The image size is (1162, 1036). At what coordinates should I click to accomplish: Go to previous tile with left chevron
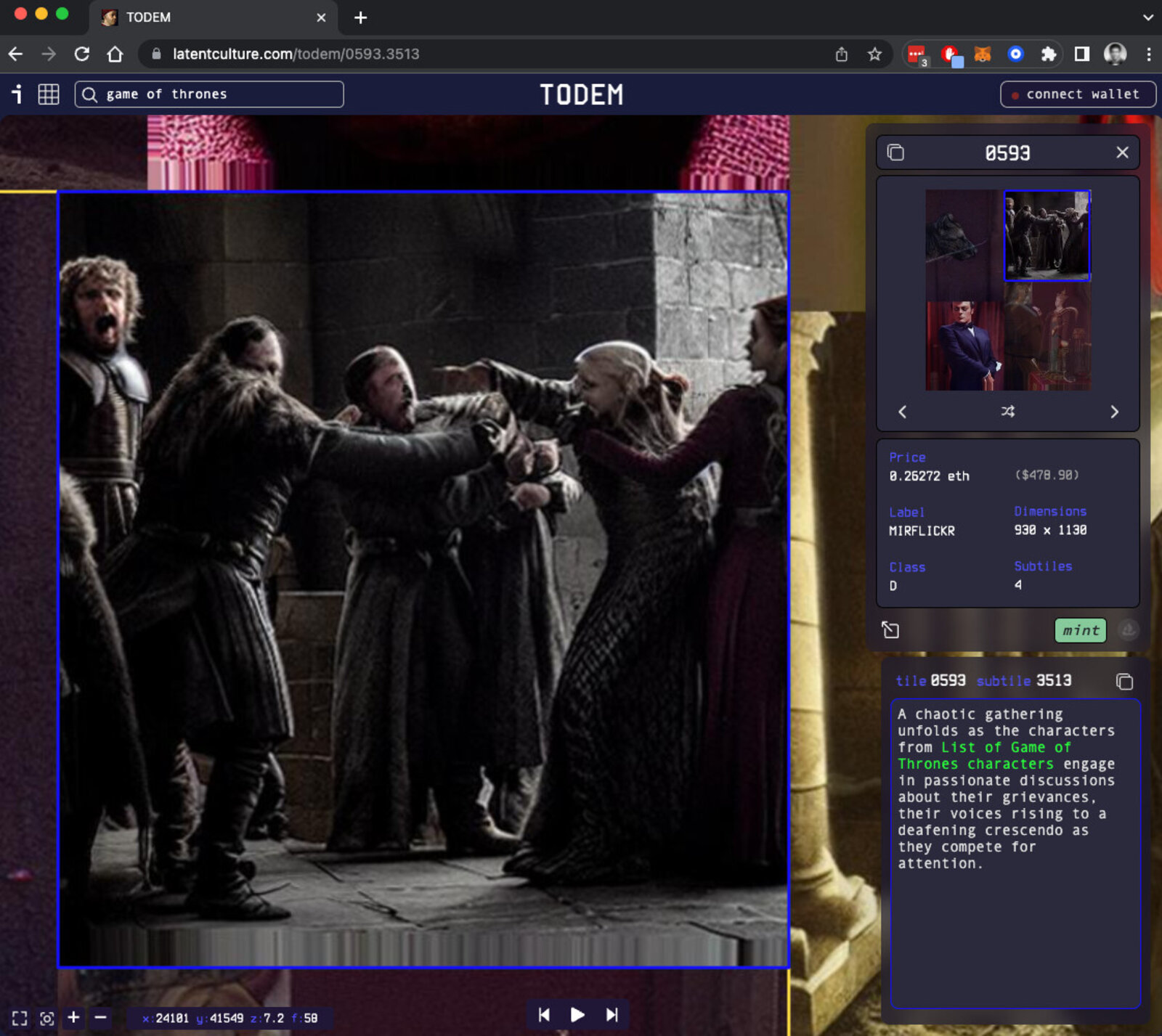point(902,412)
